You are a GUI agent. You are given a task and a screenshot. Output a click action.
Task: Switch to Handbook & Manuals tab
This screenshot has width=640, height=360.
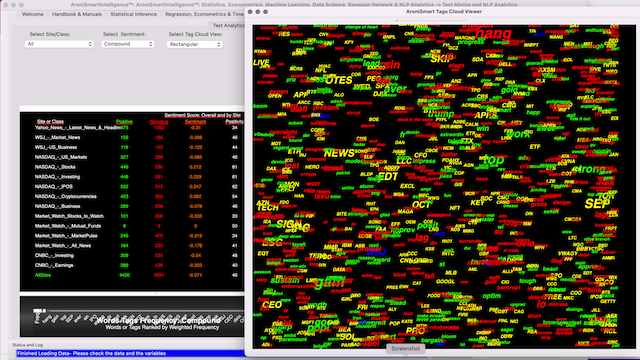pos(77,14)
